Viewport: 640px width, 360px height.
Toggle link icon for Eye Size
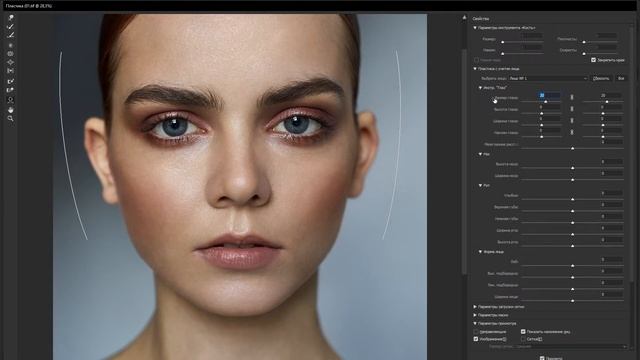point(571,97)
